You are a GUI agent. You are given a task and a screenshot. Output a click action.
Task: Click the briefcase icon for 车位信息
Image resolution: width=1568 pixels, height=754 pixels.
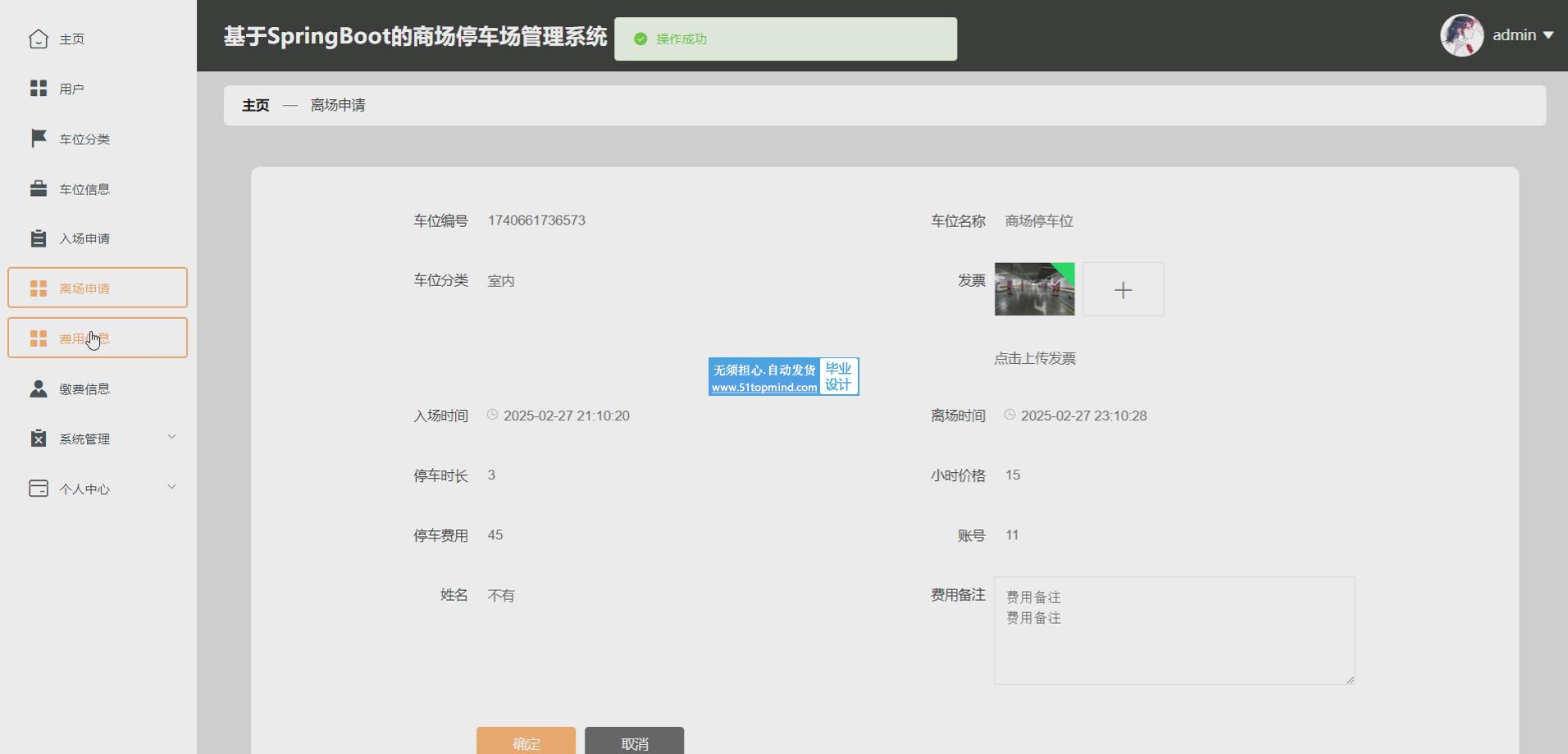point(39,188)
